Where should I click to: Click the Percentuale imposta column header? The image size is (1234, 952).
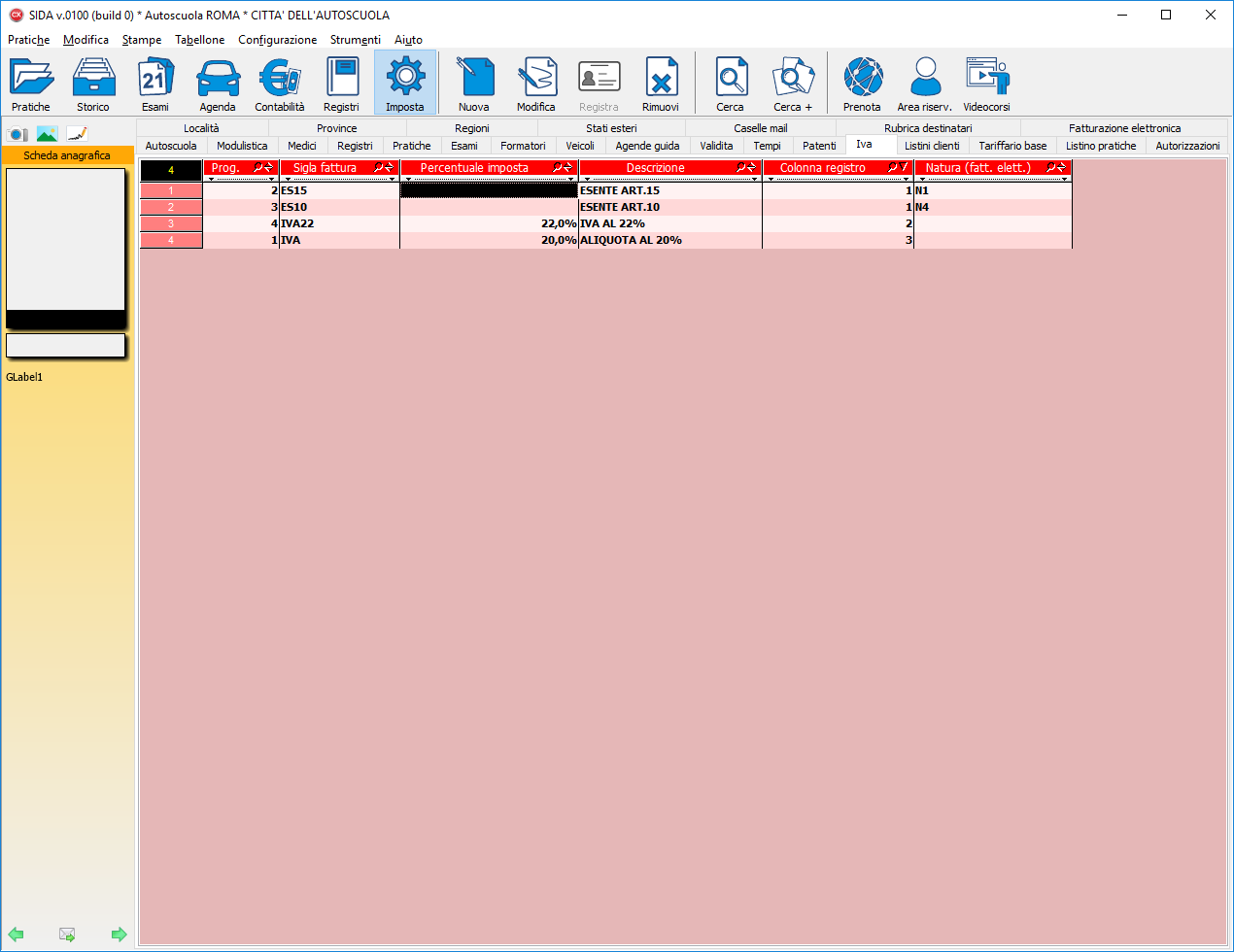[474, 168]
